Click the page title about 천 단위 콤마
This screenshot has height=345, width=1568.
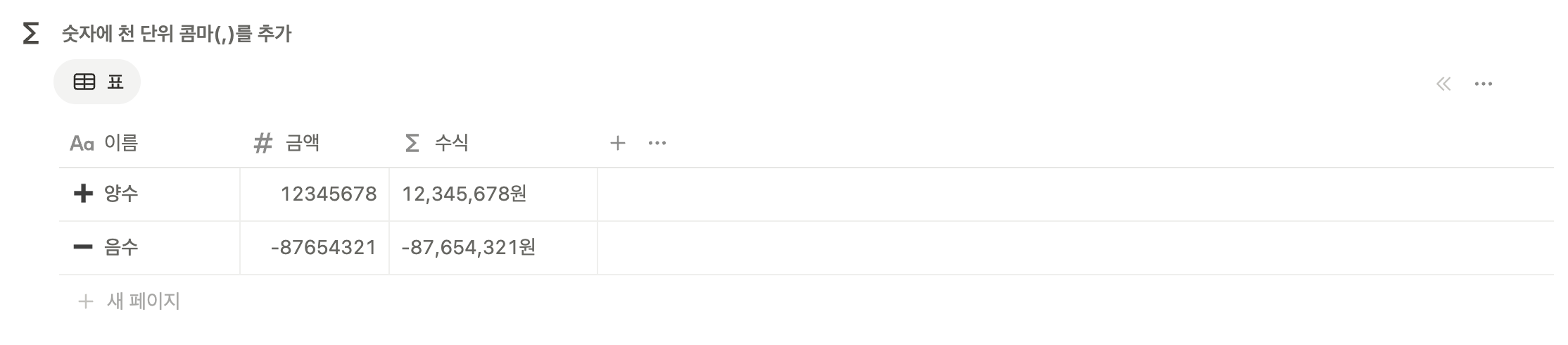(176, 34)
